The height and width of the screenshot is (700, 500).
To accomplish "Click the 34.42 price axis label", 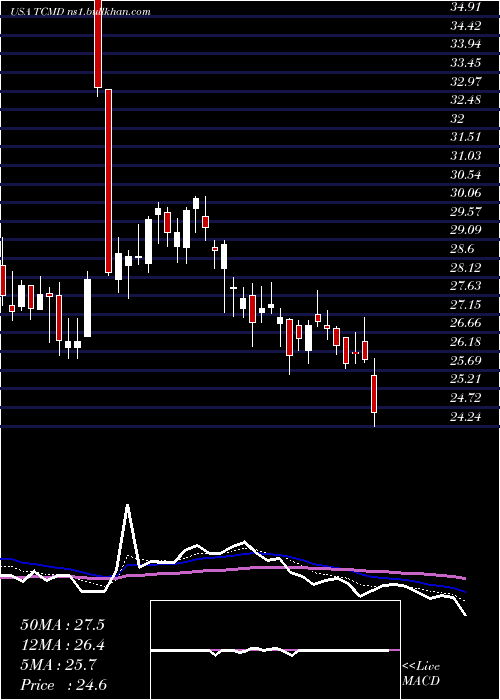I will click(465, 25).
